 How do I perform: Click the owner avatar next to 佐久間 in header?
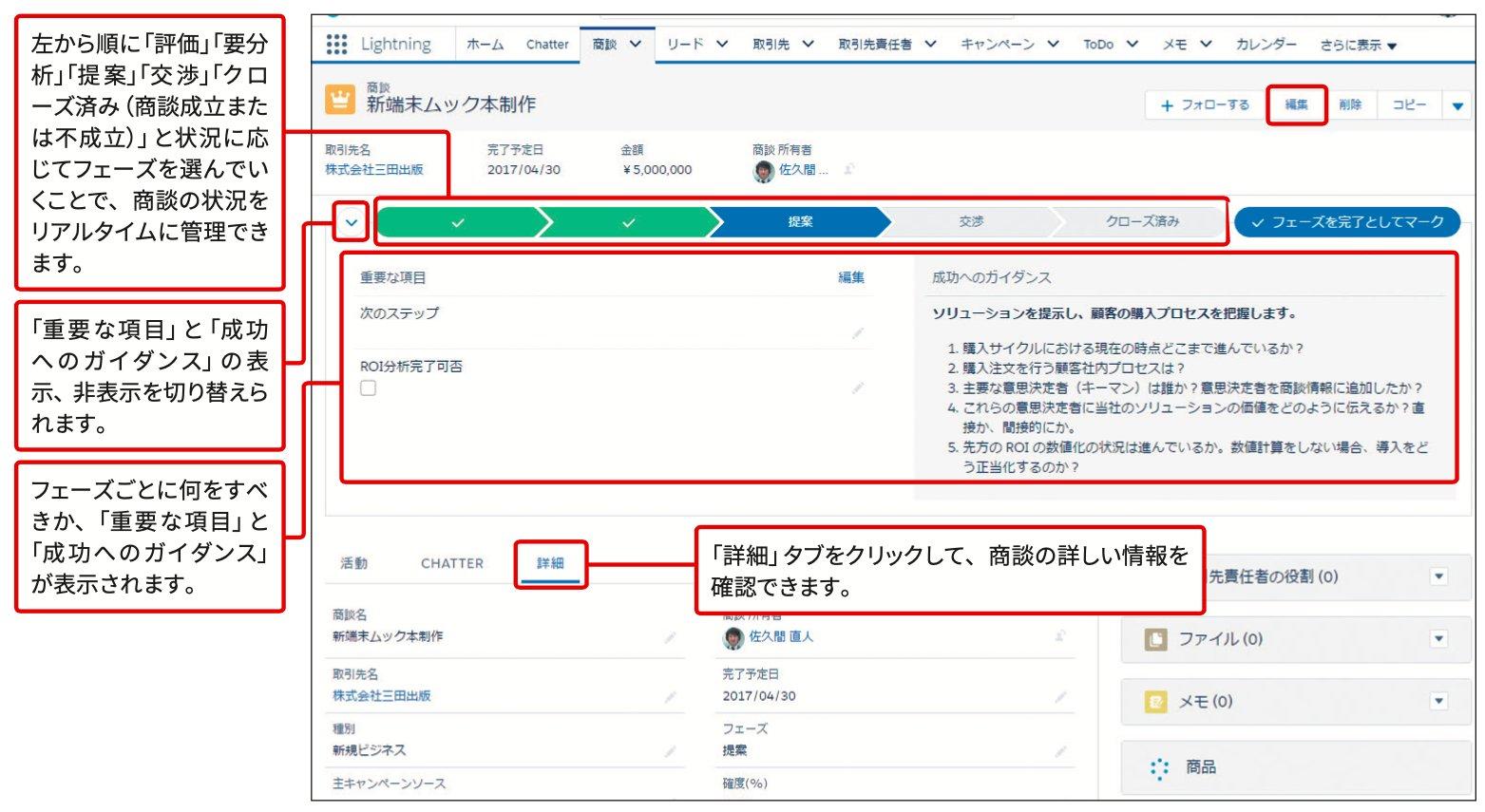764,171
